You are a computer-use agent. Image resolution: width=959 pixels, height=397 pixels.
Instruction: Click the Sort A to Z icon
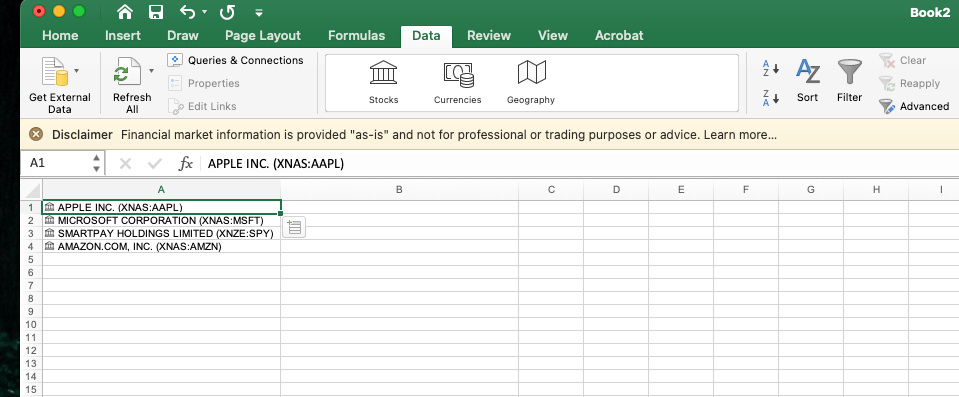(771, 69)
